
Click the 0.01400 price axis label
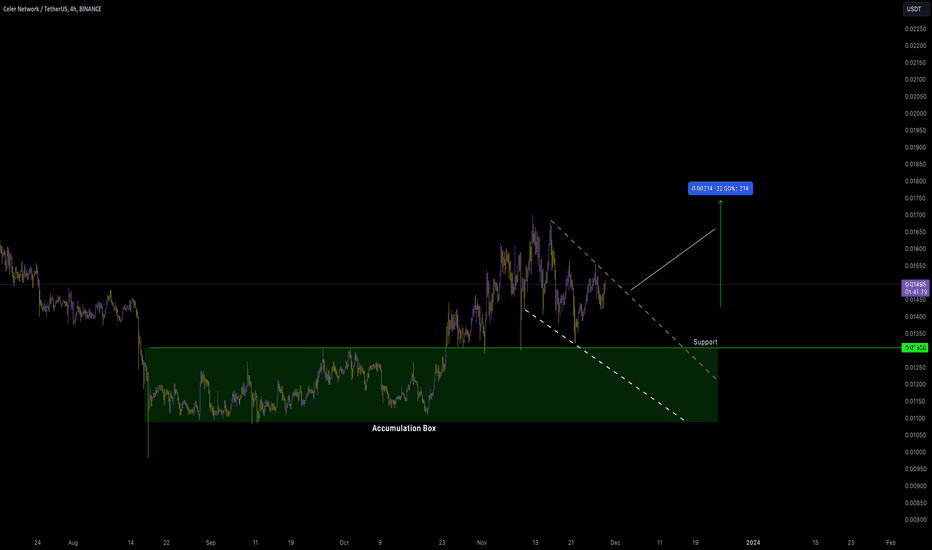pos(915,317)
